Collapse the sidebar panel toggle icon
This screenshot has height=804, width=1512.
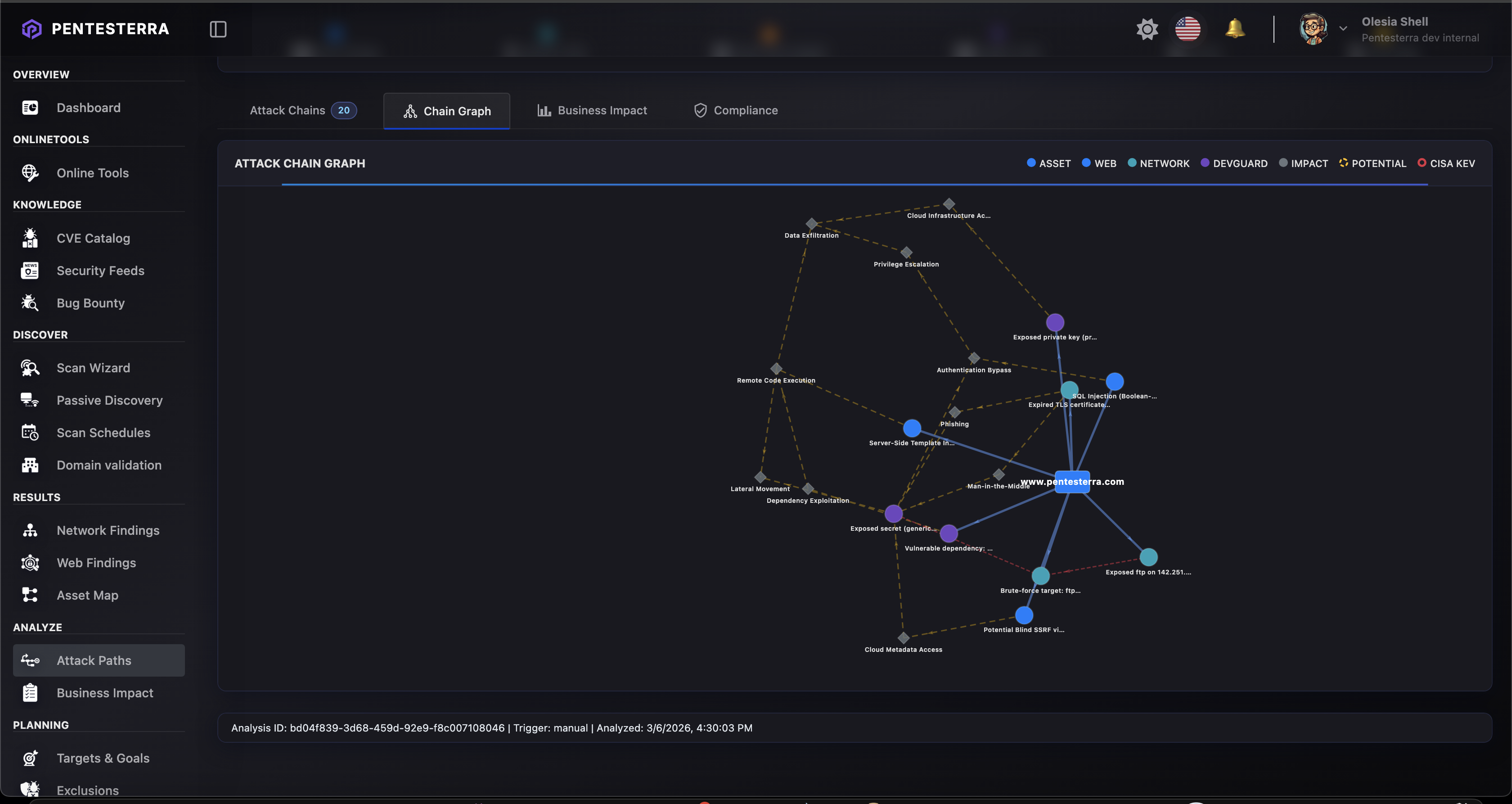point(218,29)
